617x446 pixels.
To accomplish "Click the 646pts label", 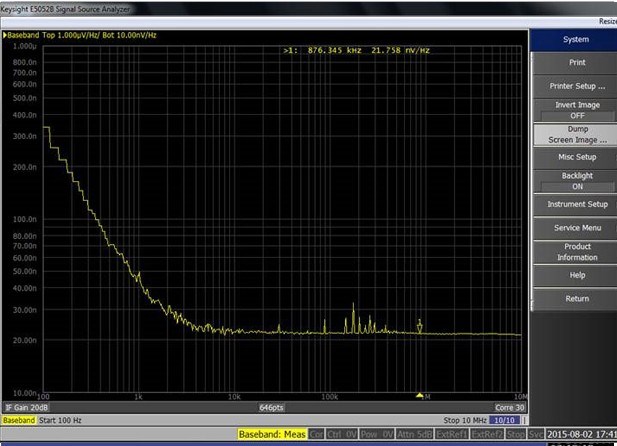I will pyautogui.click(x=271, y=407).
